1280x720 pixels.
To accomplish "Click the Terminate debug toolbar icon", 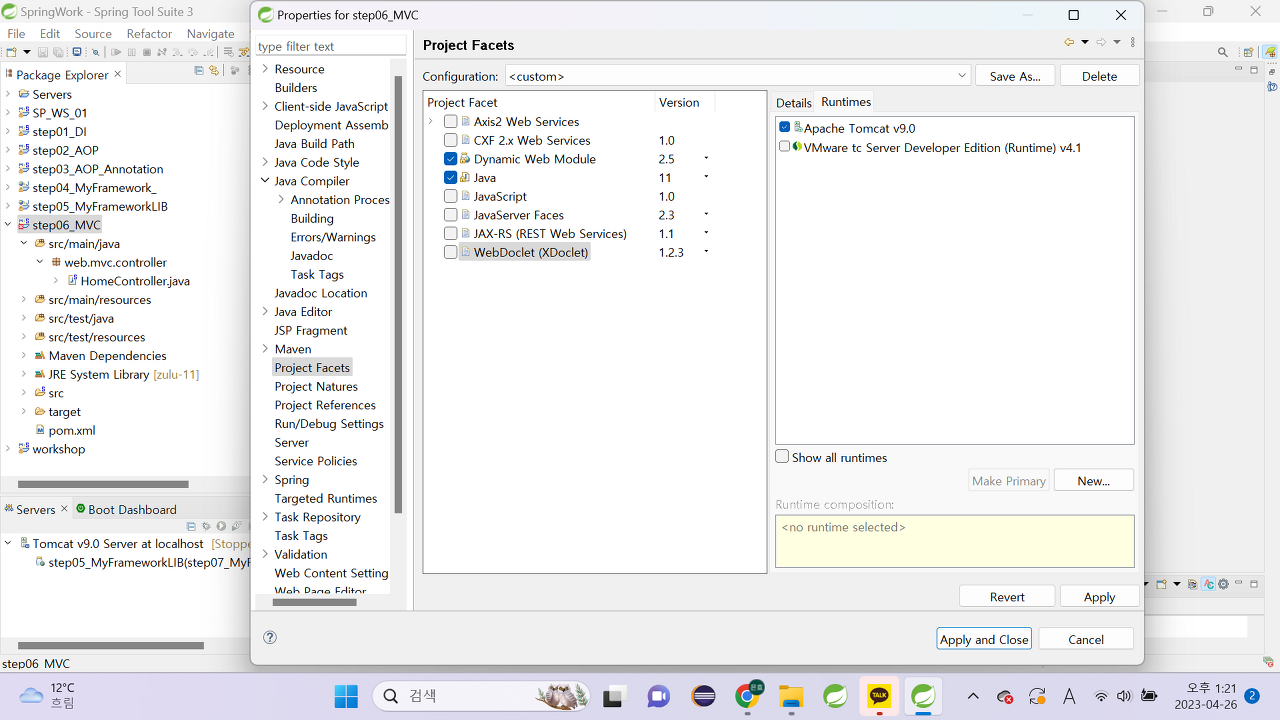I will pyautogui.click(x=147, y=52).
